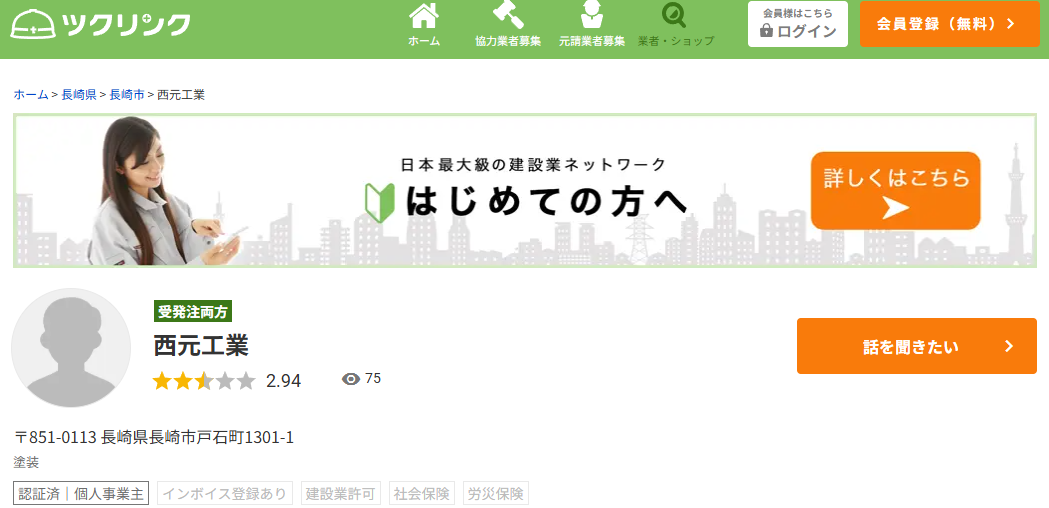The image size is (1049, 508).
Task: Open the 業者・ショップ search icon
Action: 676,16
